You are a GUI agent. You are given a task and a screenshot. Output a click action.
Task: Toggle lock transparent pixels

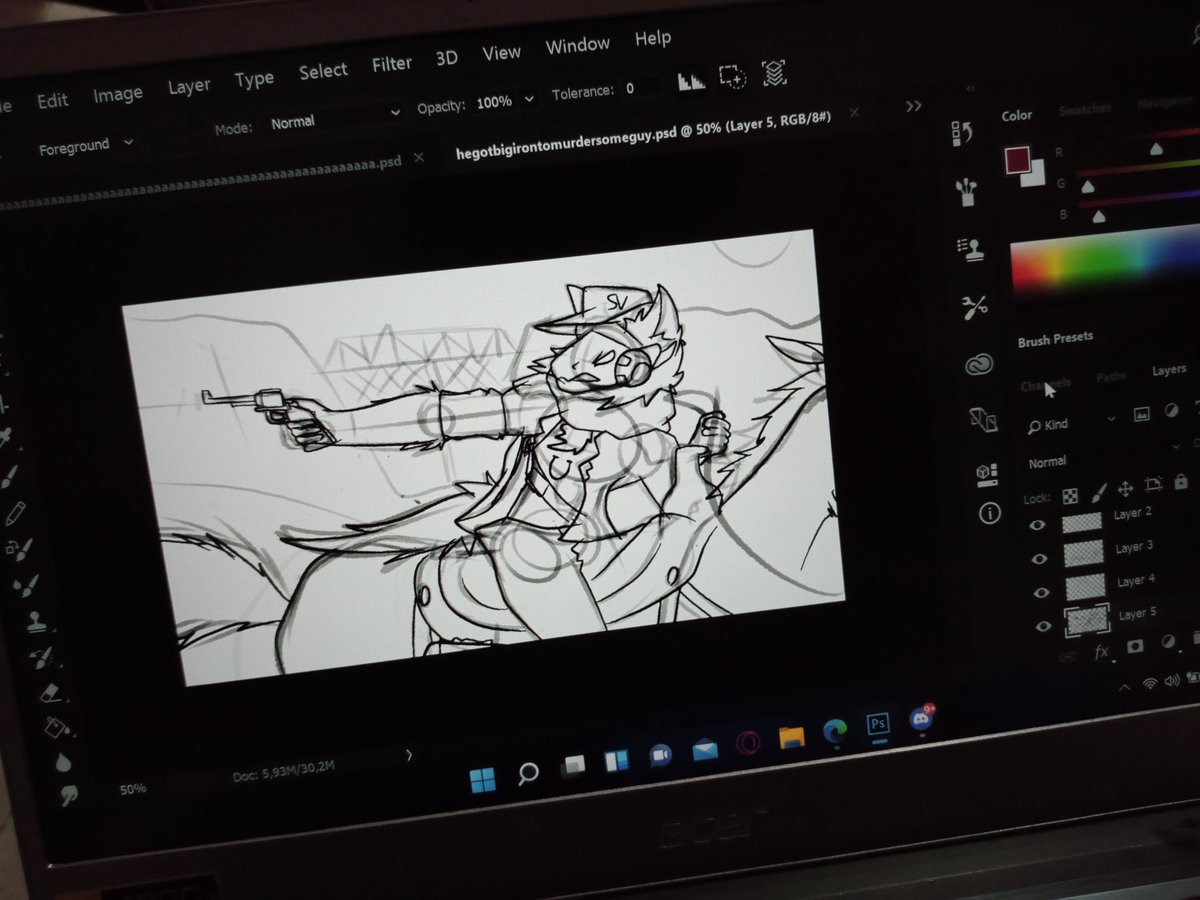pyautogui.click(x=1069, y=494)
